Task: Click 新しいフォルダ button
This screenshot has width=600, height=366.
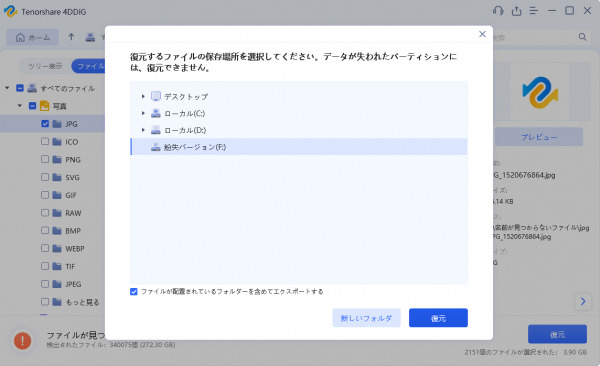Action: [366, 318]
